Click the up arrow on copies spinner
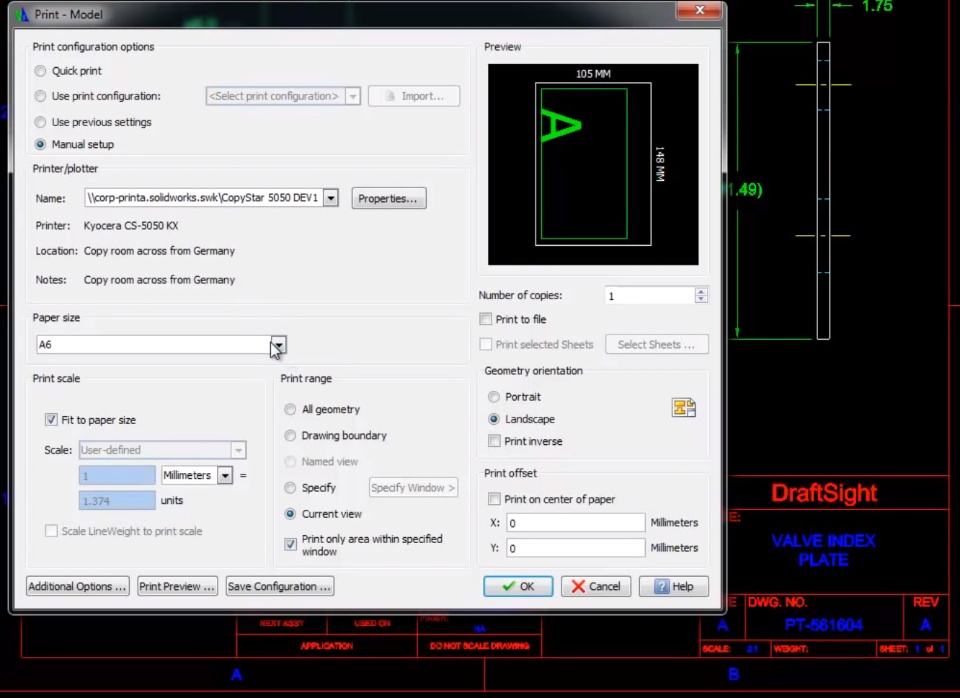Screen dimensions: 960x698 coord(701,291)
